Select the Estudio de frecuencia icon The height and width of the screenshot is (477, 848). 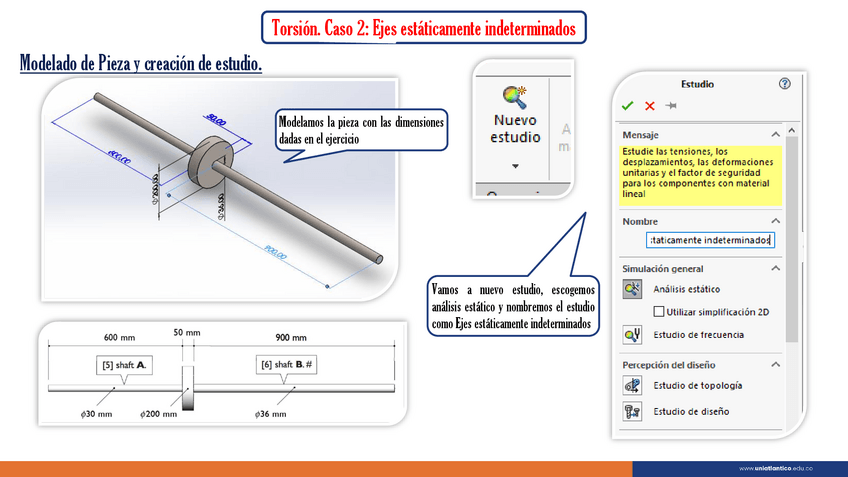632,335
